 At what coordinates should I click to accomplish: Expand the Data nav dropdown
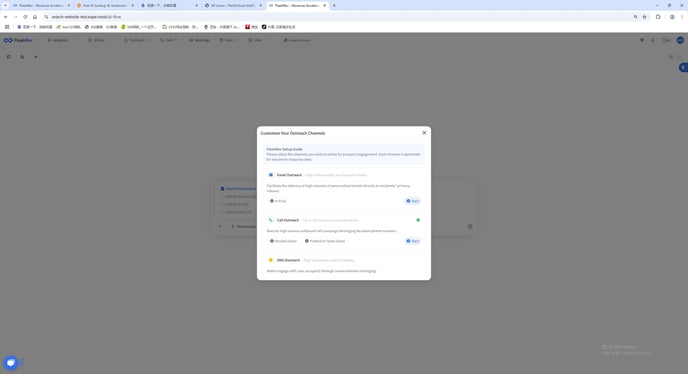(x=228, y=40)
